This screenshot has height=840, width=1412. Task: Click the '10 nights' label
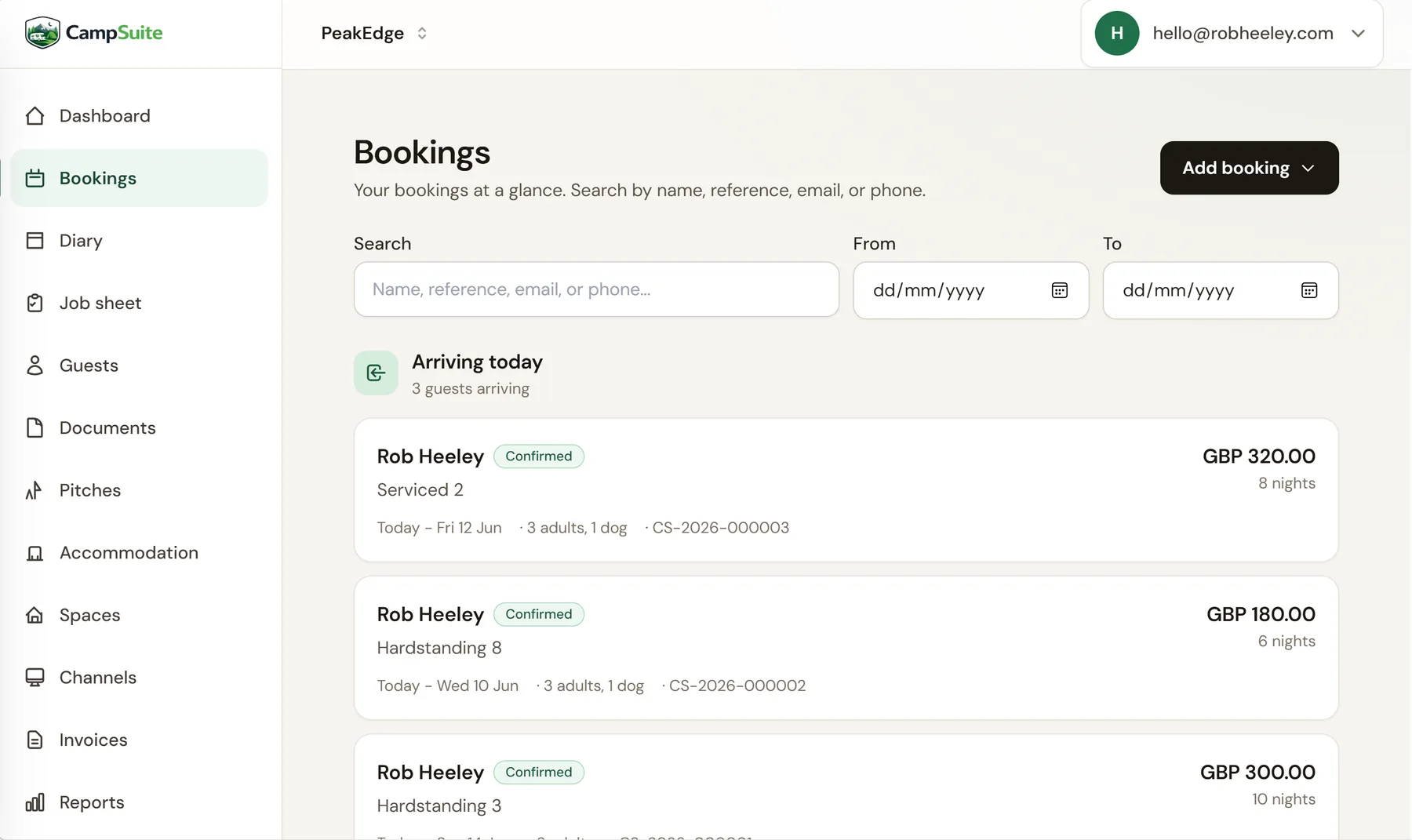[x=1283, y=799]
